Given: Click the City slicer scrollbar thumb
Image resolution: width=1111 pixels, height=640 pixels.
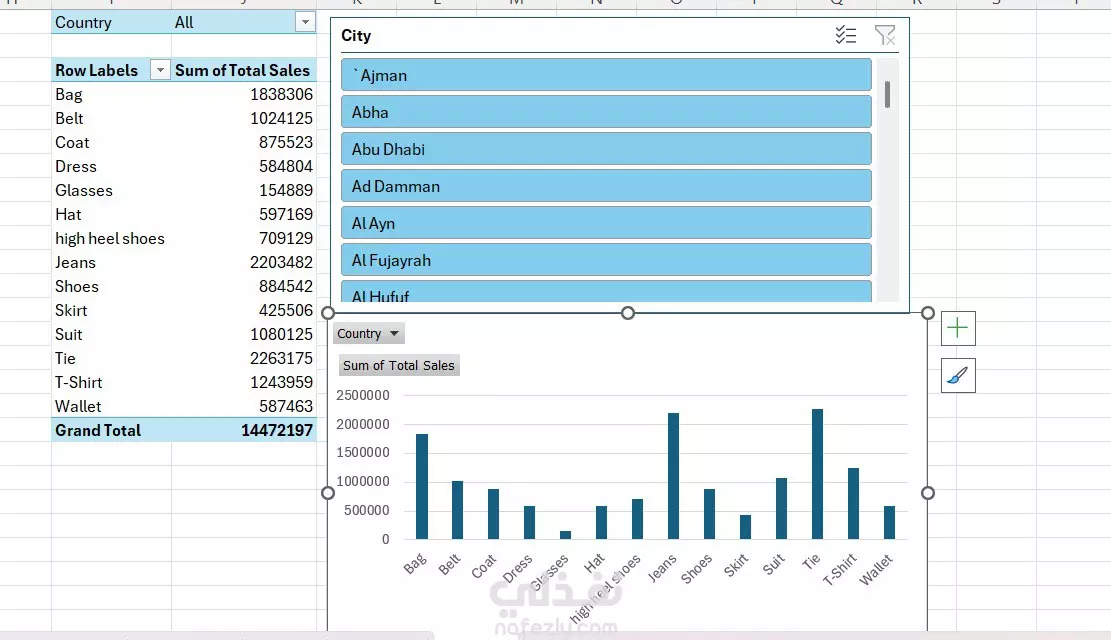Looking at the screenshot, I should pyautogui.click(x=887, y=94).
